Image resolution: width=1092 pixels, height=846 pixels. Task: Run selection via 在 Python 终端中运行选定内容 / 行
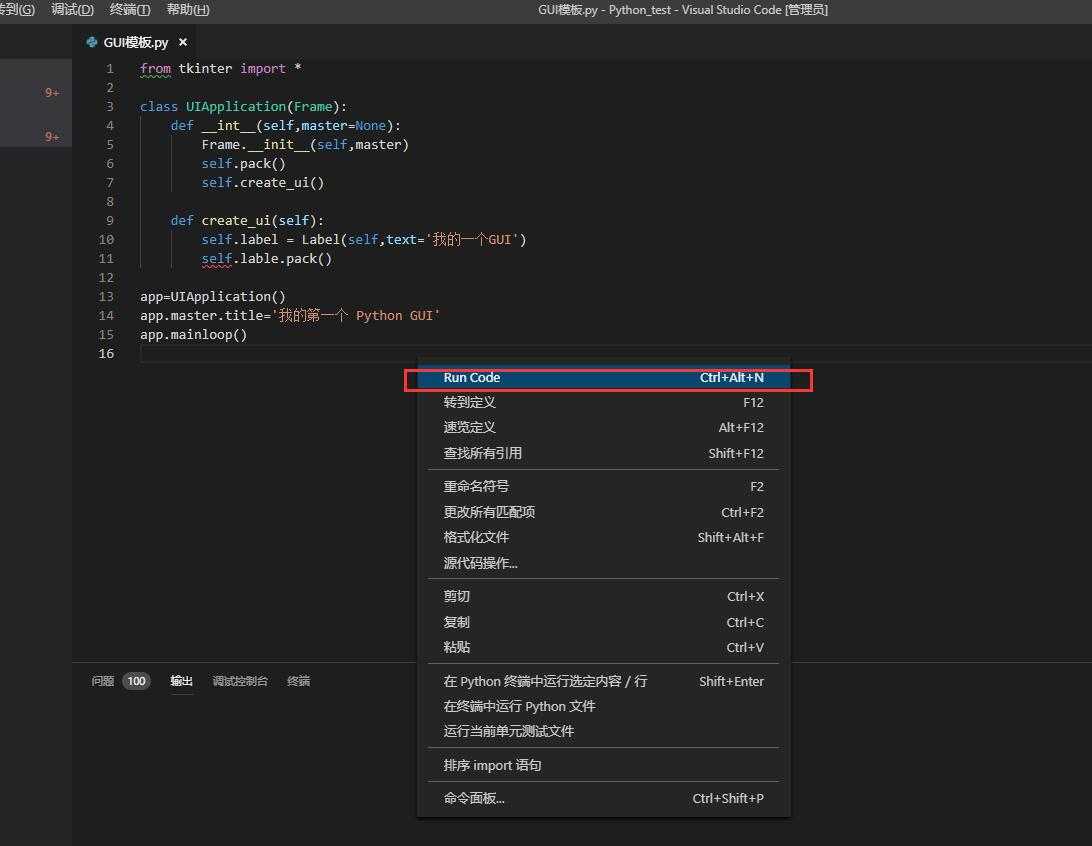(x=603, y=682)
